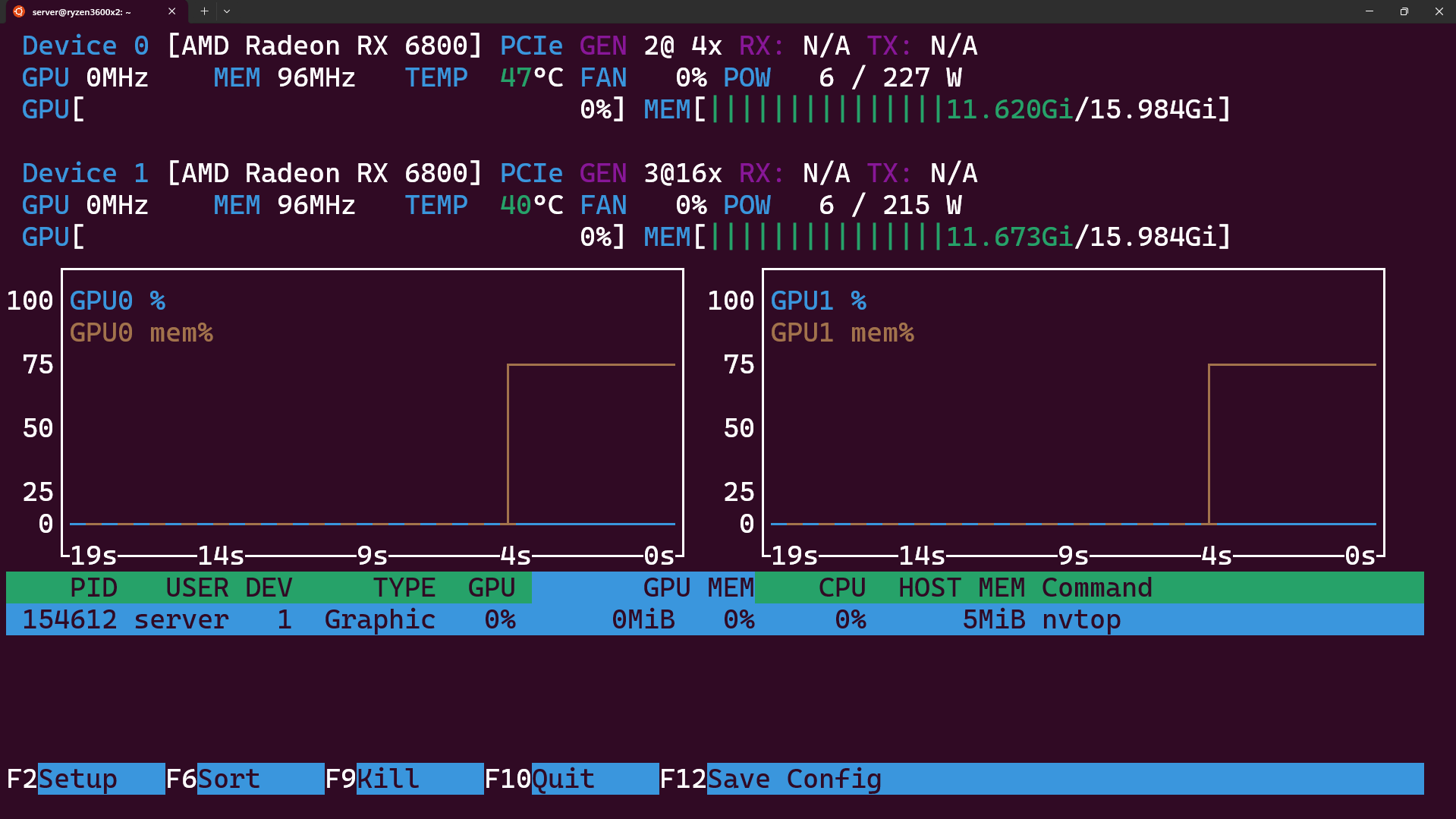Click the 11.673Gi memory value
This screenshot has height=819, width=1456.
[1009, 237]
